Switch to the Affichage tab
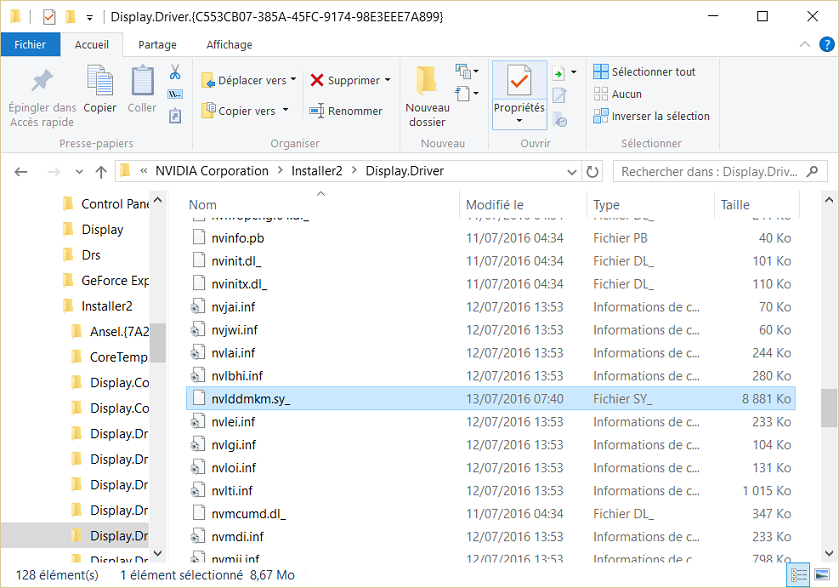This screenshot has height=588, width=839. 229,45
